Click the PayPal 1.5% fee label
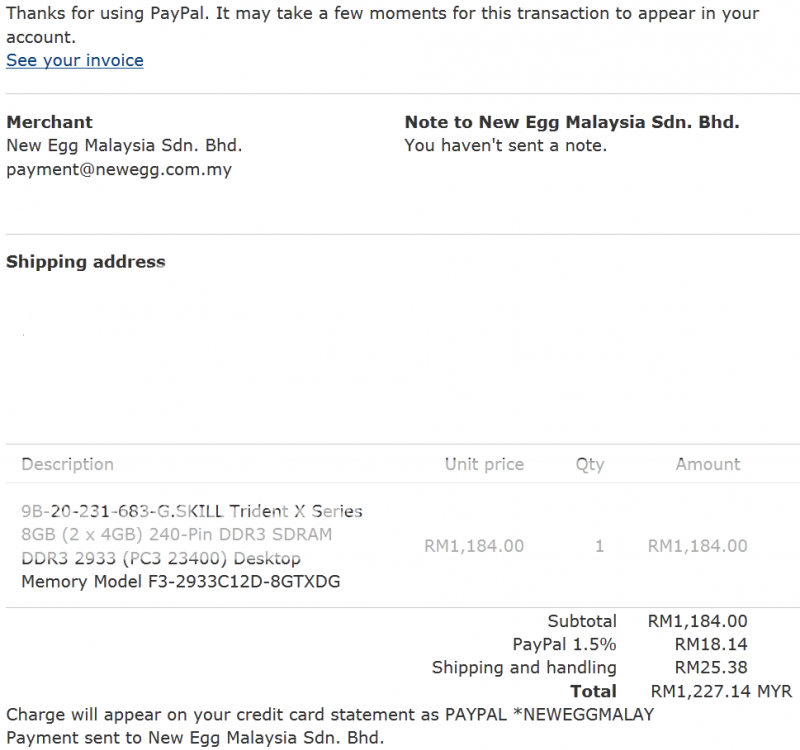The image size is (800, 750). coord(564,645)
